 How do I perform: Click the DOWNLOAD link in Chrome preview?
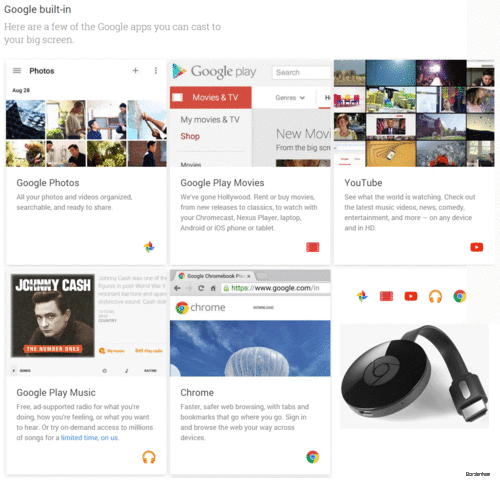(263, 307)
